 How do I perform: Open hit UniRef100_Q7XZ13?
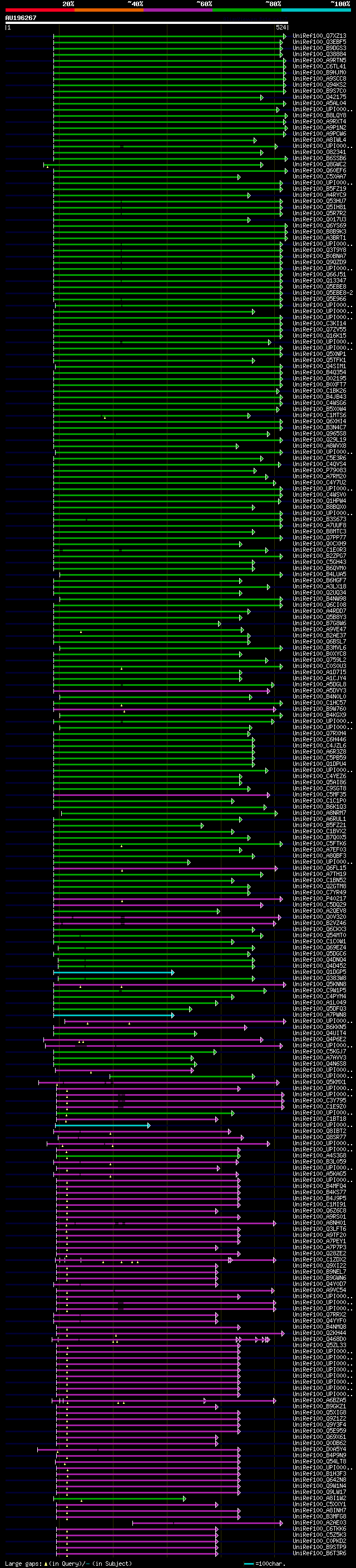coord(319,36)
